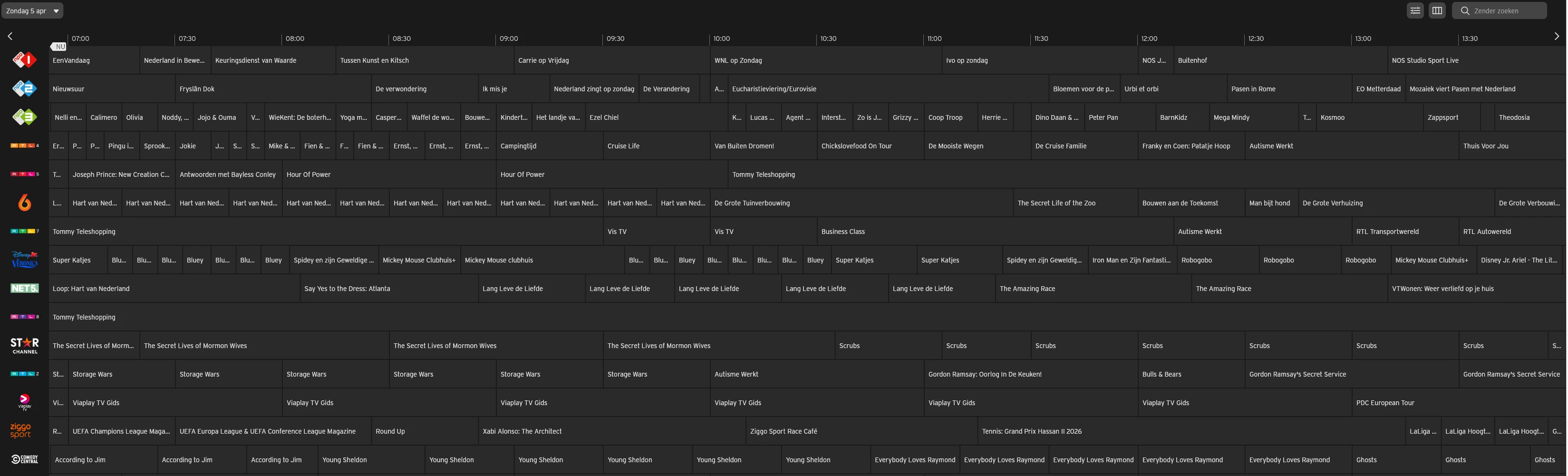Open Zappsport on NPO 3
Screen dimensions: 1568x476
click(x=1452, y=117)
